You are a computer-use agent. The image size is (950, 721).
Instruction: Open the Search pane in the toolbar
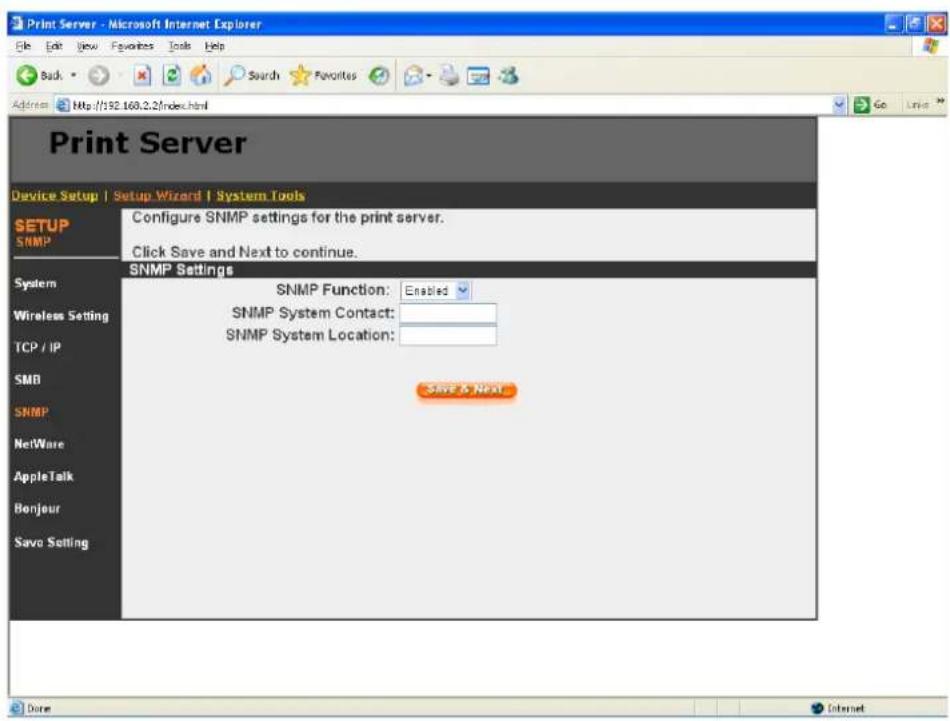[x=252, y=76]
